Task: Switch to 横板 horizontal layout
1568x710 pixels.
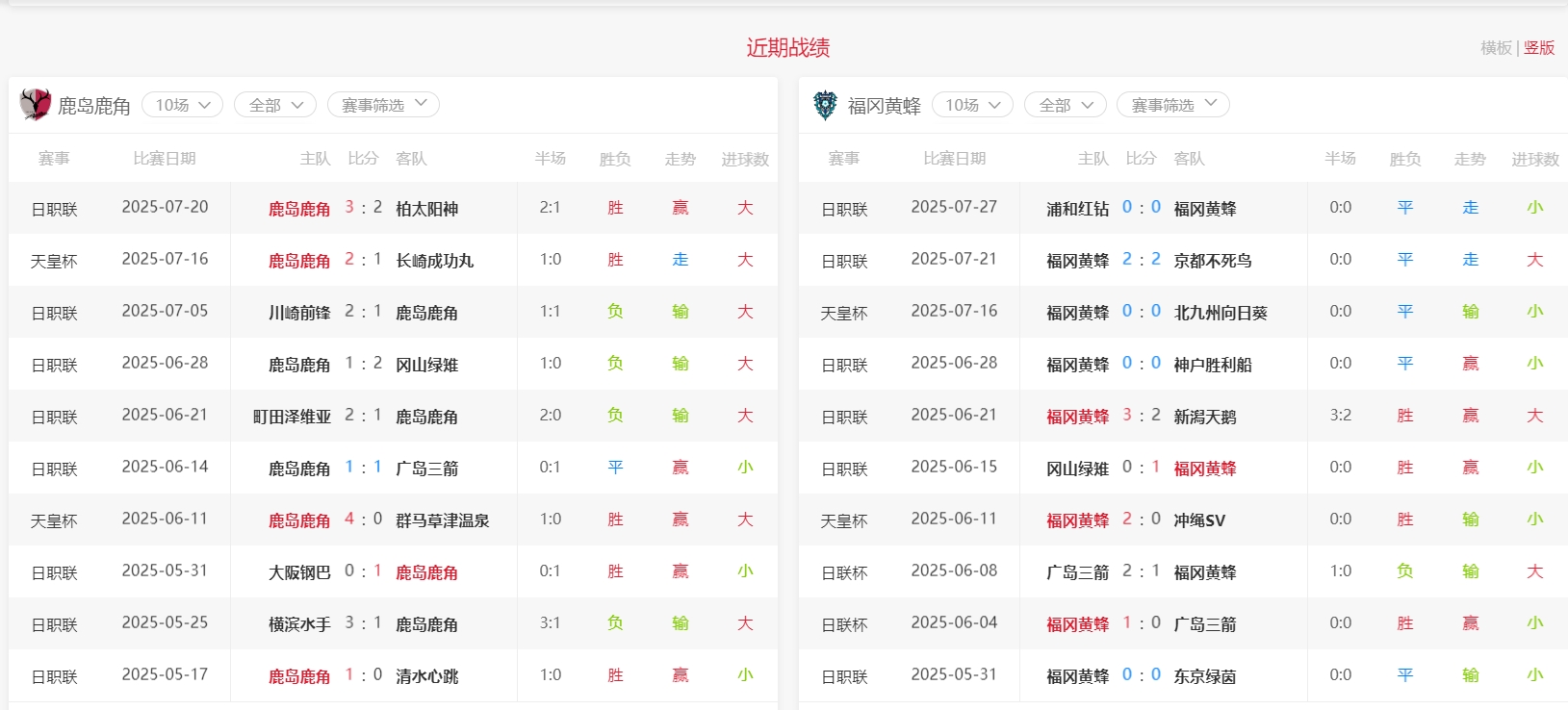Action: (1496, 48)
